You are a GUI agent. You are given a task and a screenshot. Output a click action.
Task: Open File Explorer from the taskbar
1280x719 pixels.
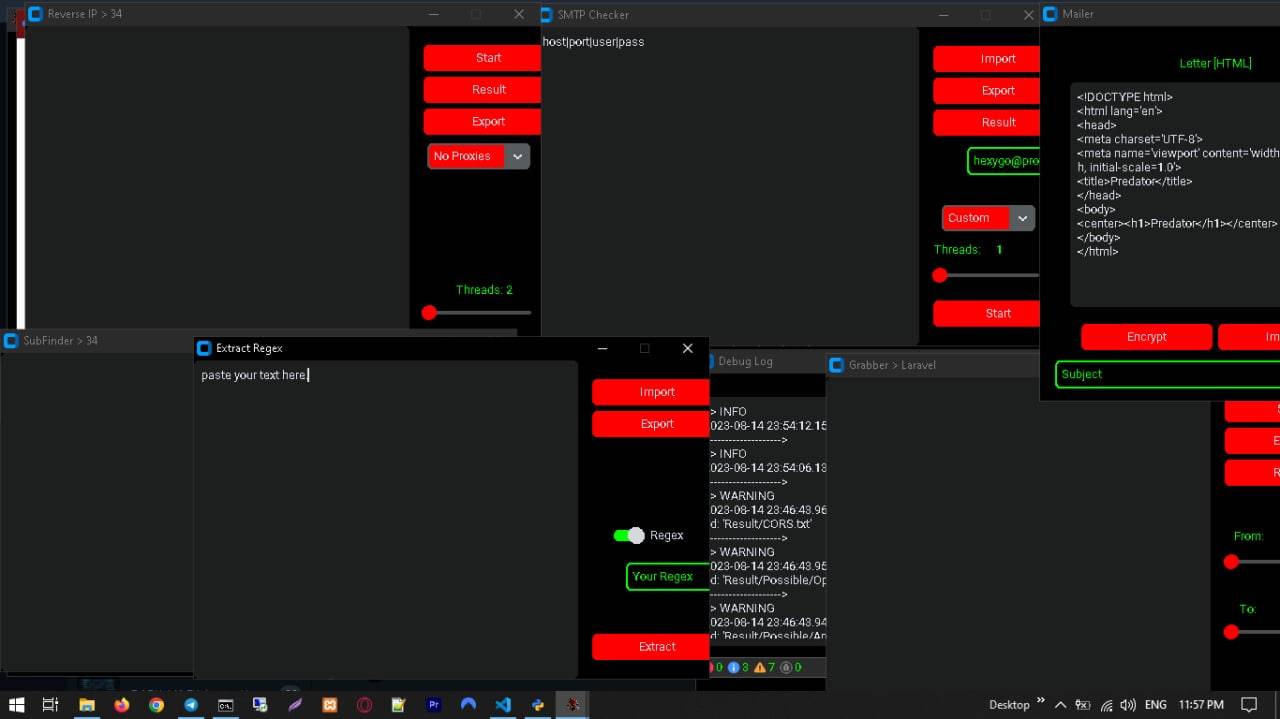pos(87,705)
